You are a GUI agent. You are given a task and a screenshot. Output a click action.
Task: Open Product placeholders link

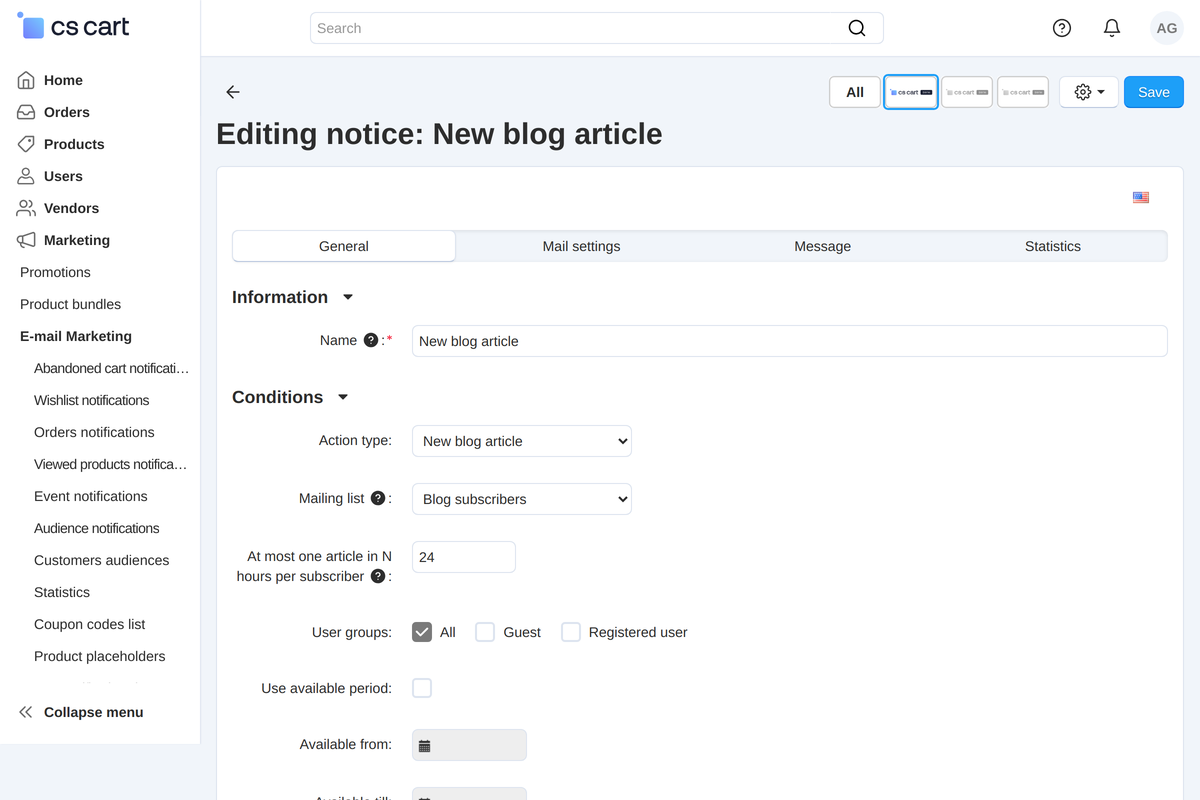click(x=99, y=656)
